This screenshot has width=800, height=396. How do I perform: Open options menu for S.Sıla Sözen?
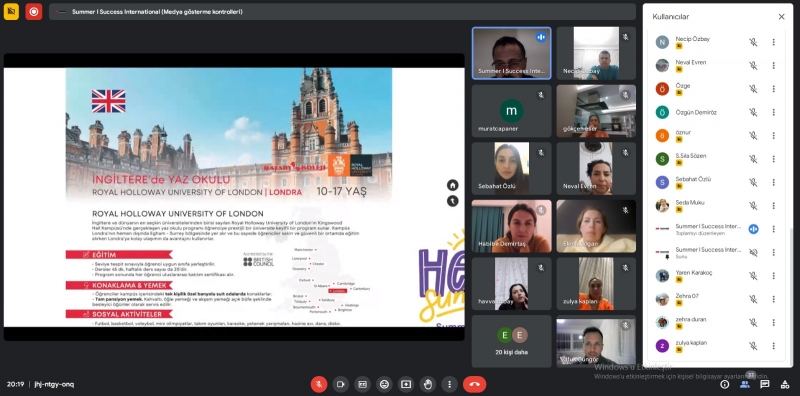click(x=773, y=159)
